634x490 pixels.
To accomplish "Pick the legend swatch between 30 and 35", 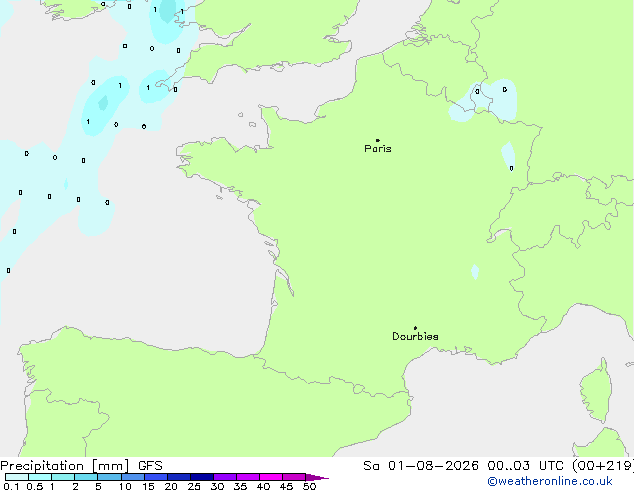I will tap(225, 477).
